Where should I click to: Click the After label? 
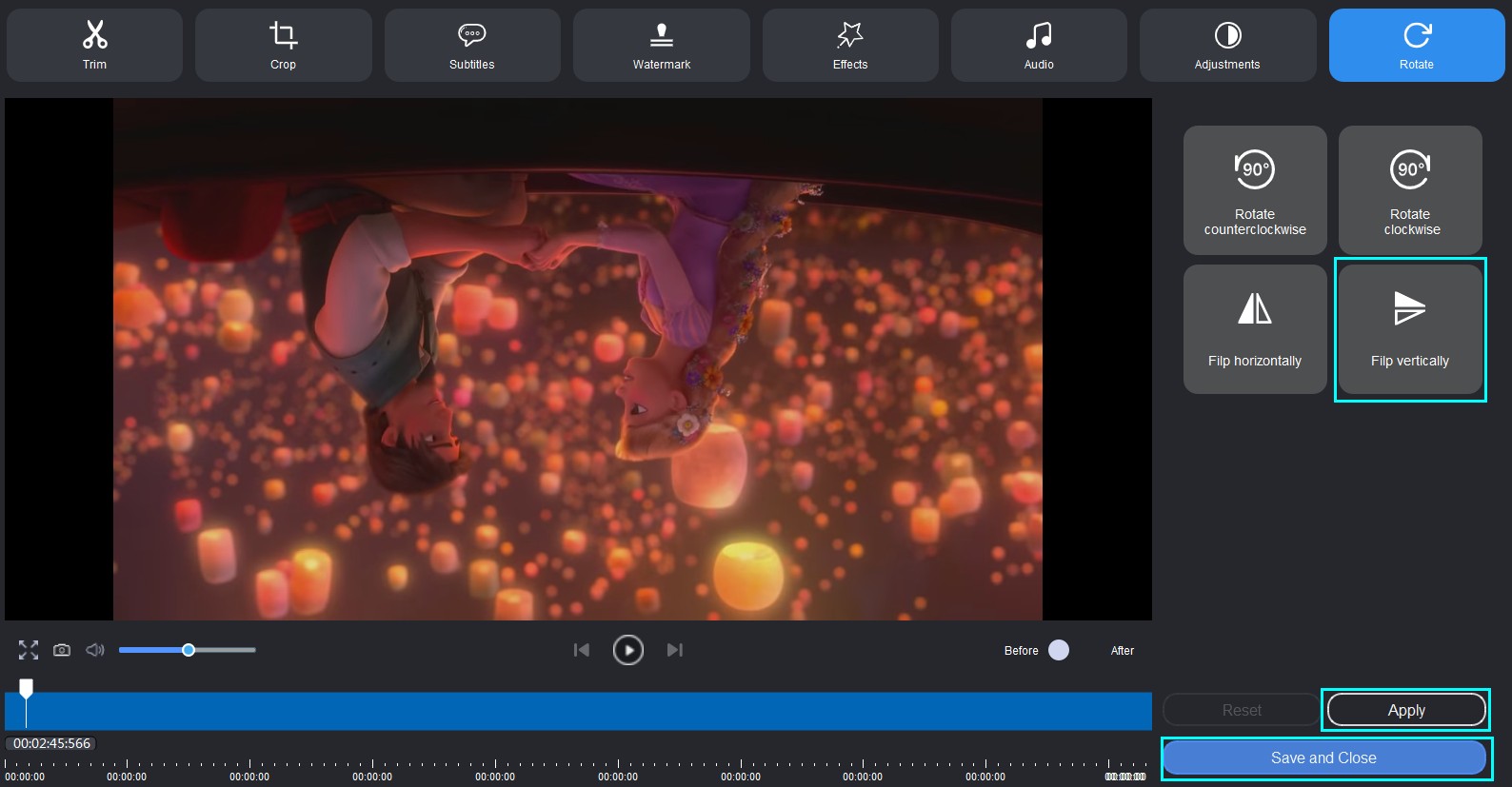point(1123,651)
